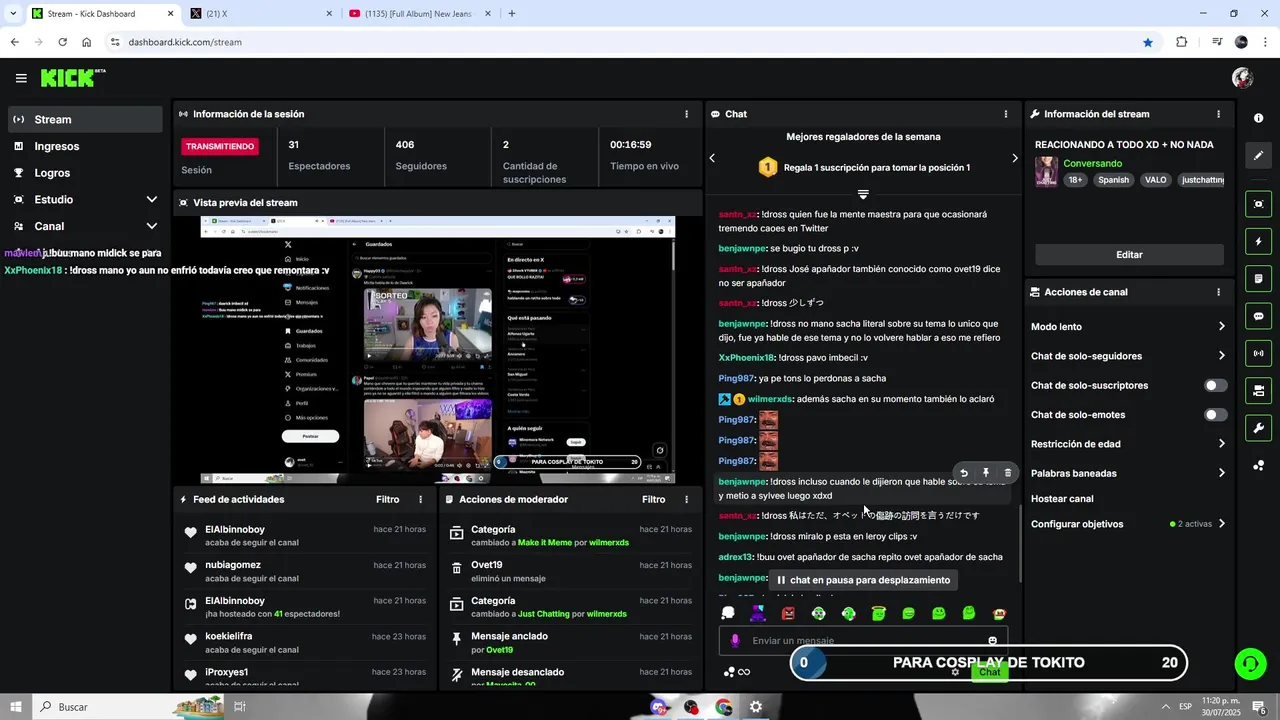Click the reply arrow on the hovered chat message

[963, 473]
